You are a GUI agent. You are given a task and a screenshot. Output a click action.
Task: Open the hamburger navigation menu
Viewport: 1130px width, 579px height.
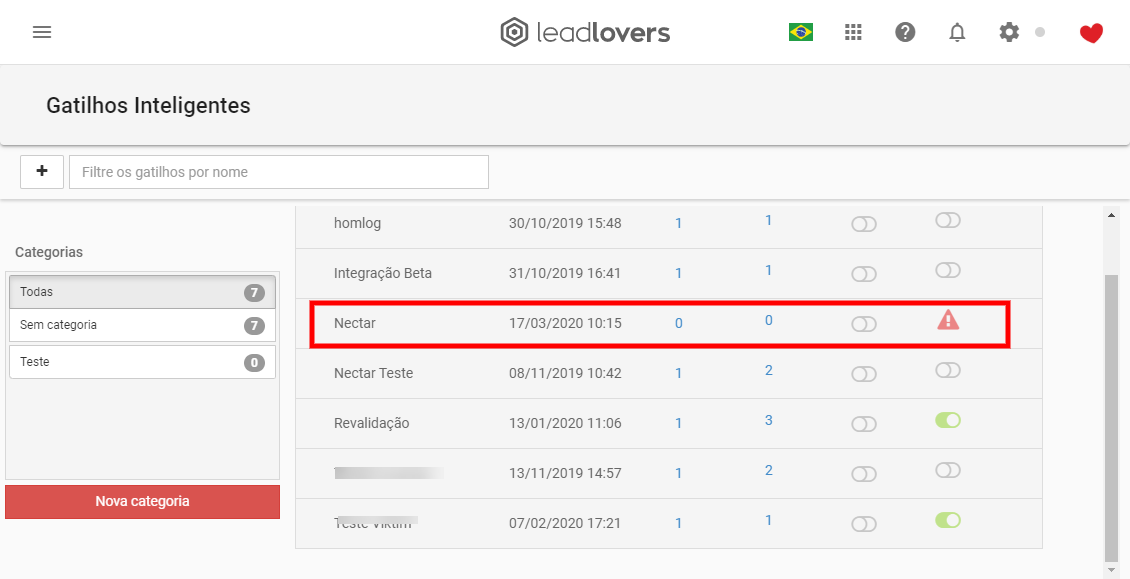[42, 32]
